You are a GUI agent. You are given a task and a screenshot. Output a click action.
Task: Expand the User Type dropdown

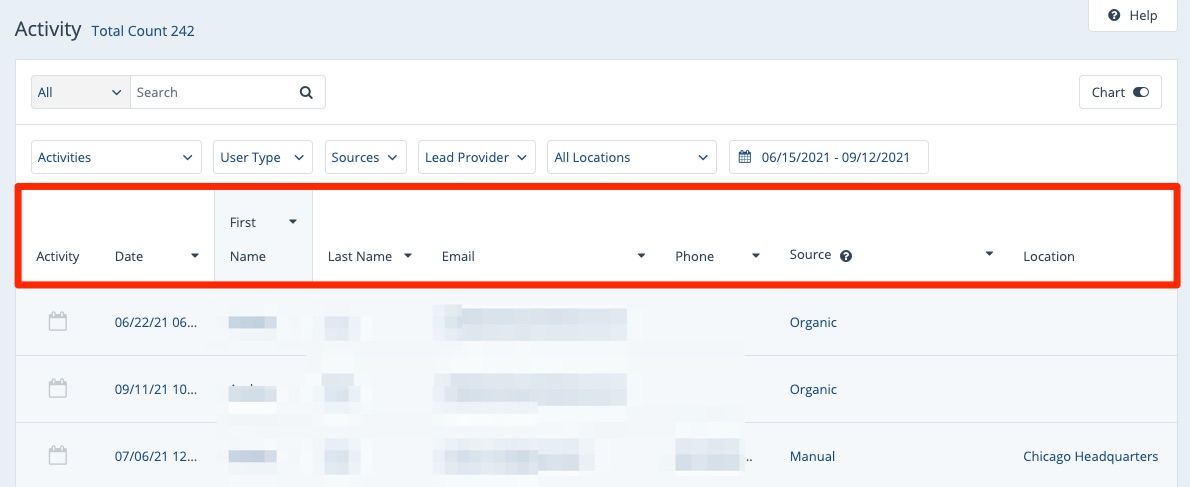pos(263,157)
